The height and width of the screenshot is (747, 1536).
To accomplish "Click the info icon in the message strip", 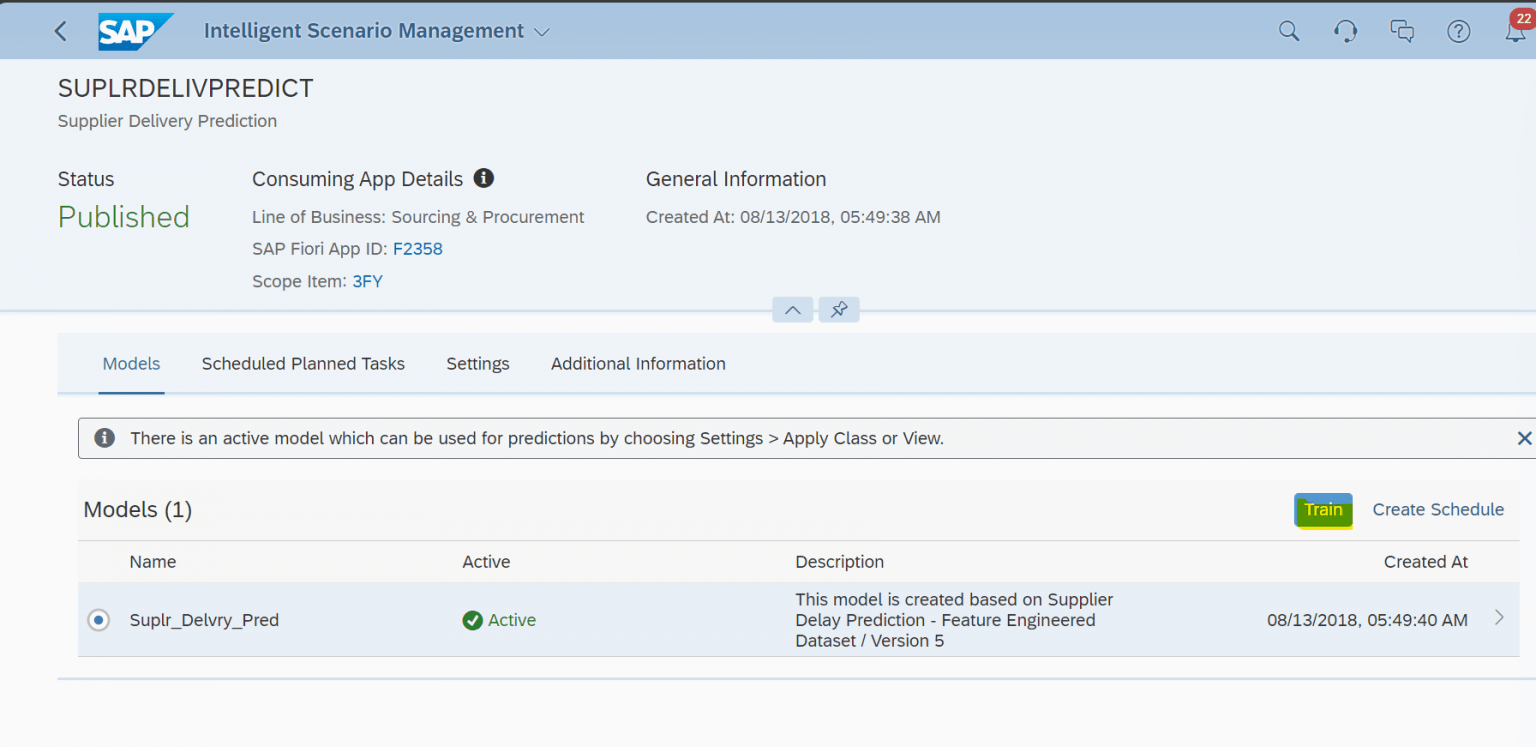I will point(104,437).
